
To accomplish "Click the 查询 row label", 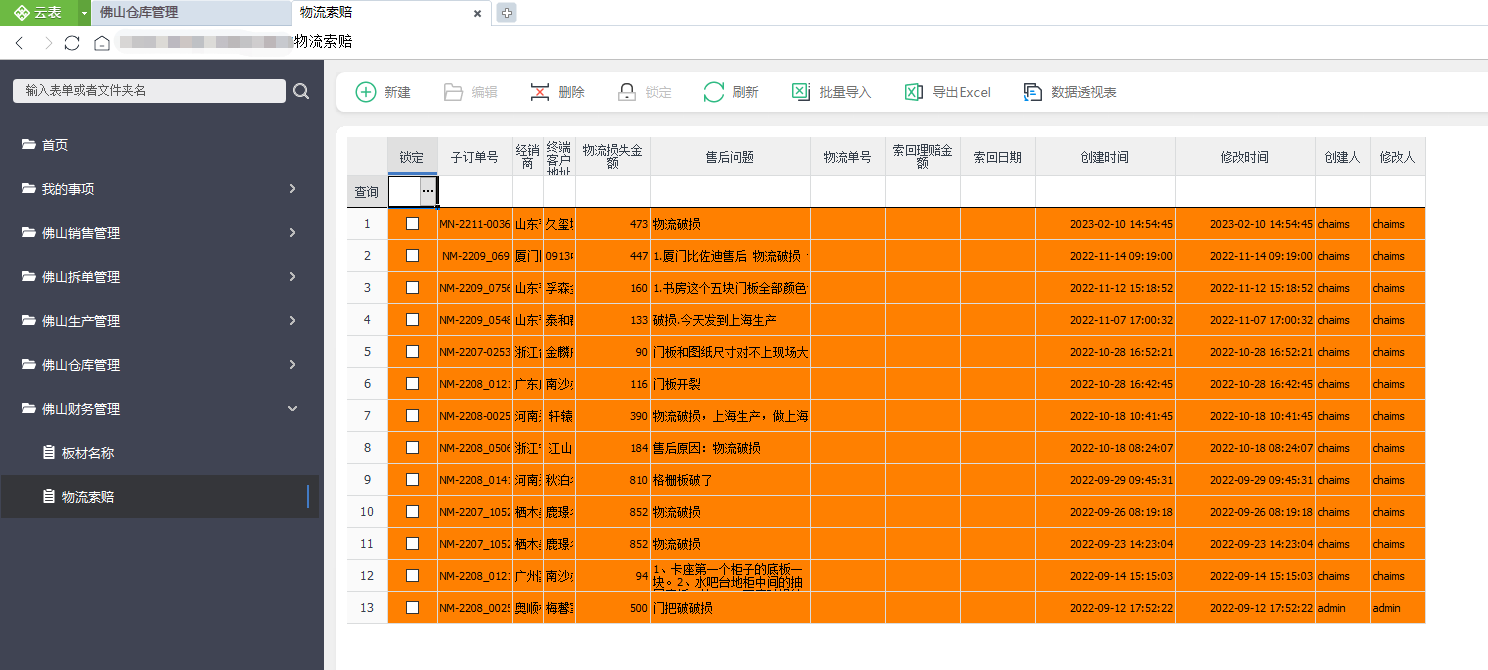I will (x=367, y=192).
